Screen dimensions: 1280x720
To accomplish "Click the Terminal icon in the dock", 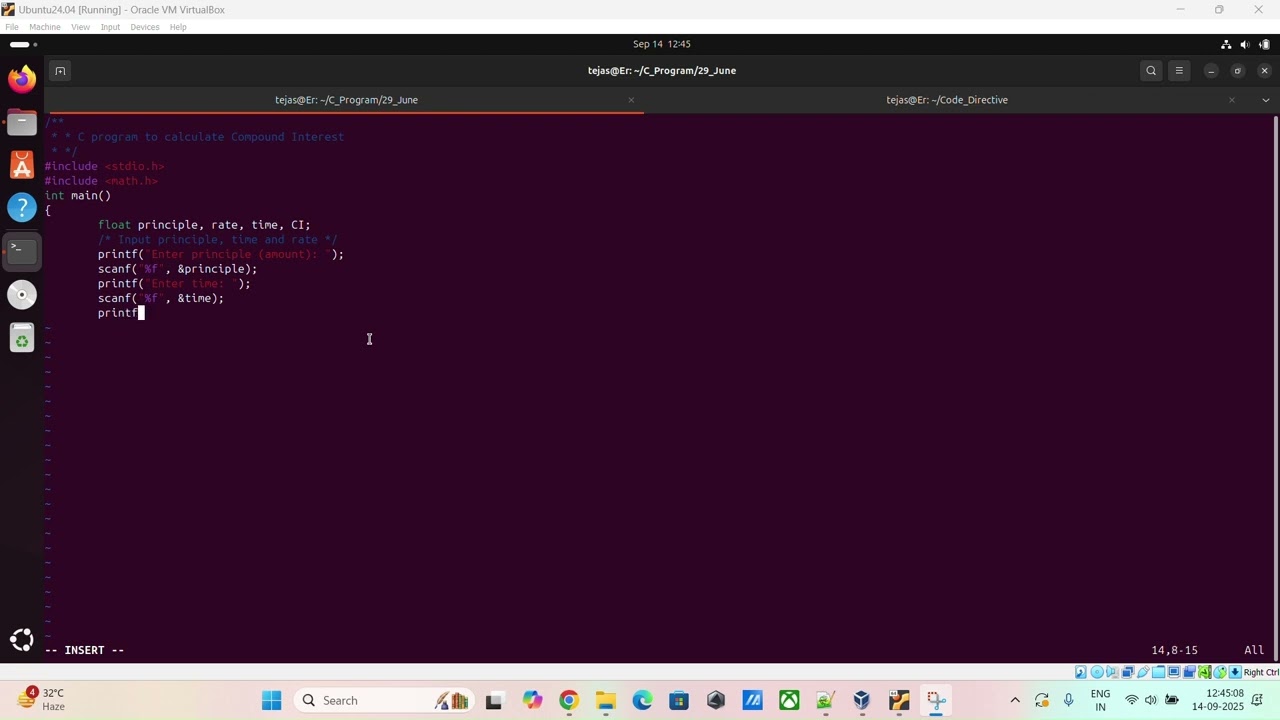I will pos(22,251).
